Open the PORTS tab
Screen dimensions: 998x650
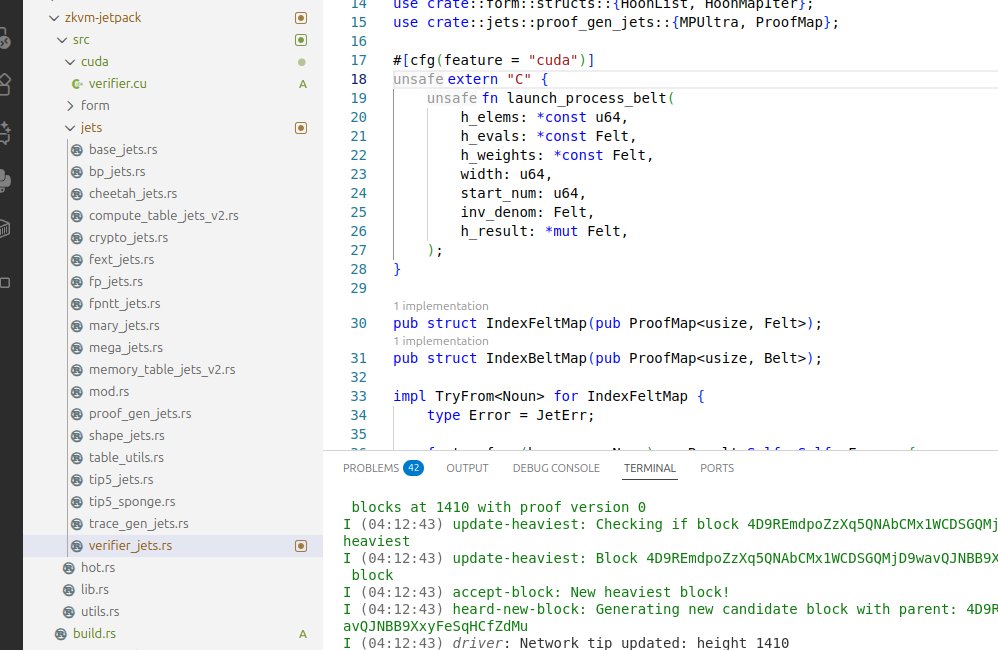717,469
